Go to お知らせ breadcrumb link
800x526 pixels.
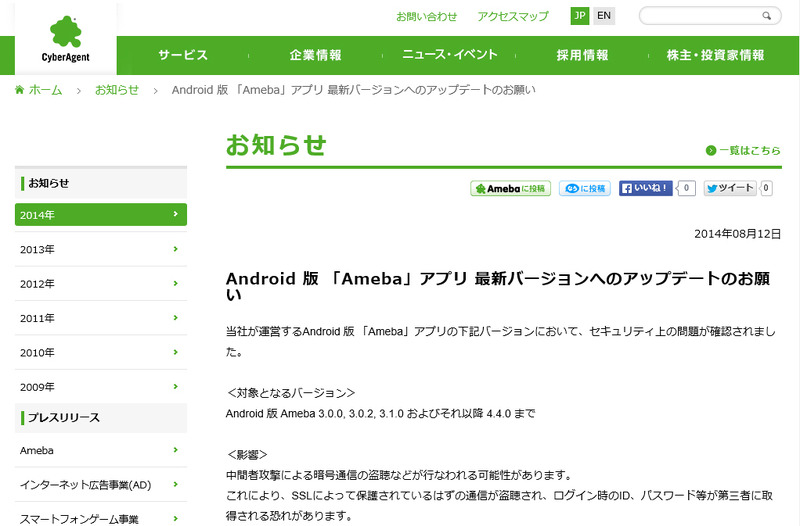click(x=116, y=90)
